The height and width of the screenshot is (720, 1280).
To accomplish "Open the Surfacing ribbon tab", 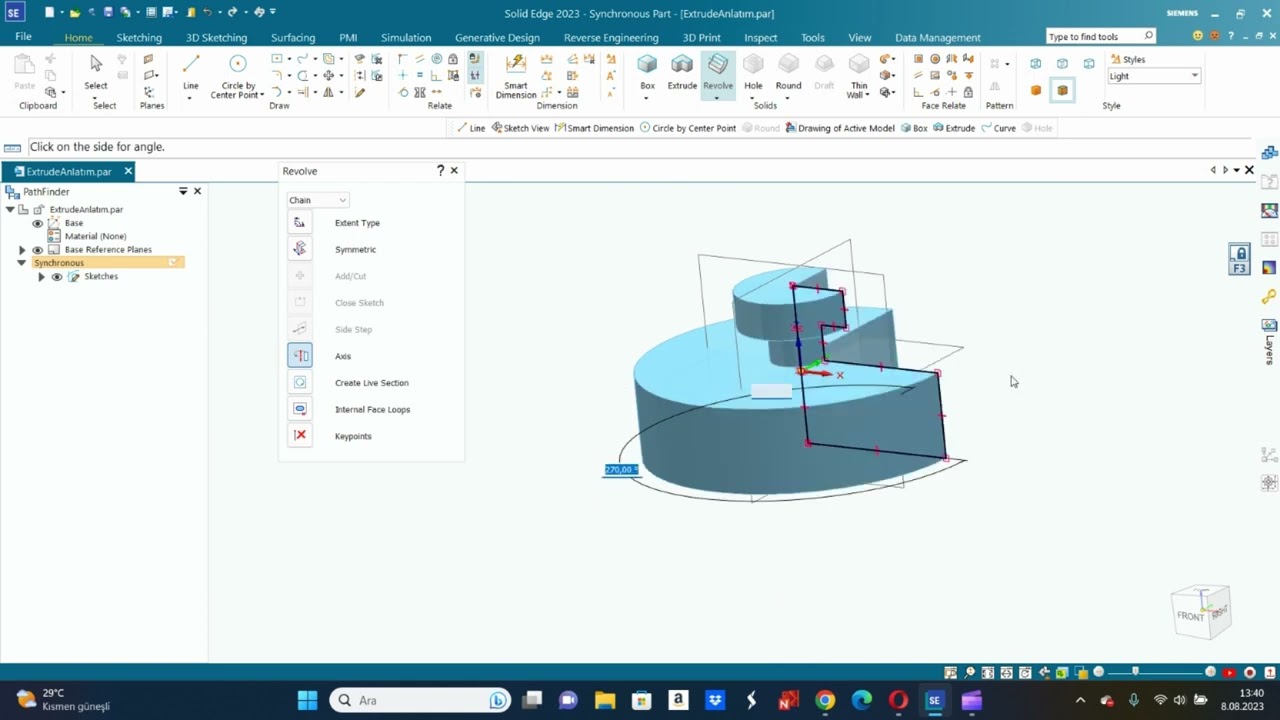I will point(293,38).
